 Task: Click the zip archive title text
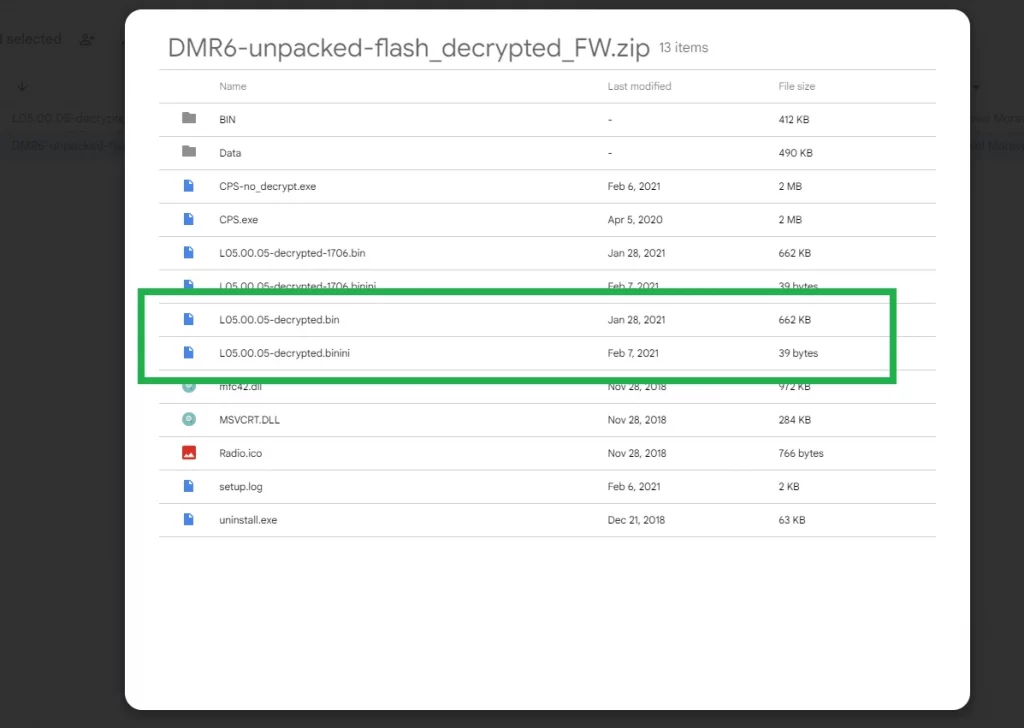[x=408, y=47]
